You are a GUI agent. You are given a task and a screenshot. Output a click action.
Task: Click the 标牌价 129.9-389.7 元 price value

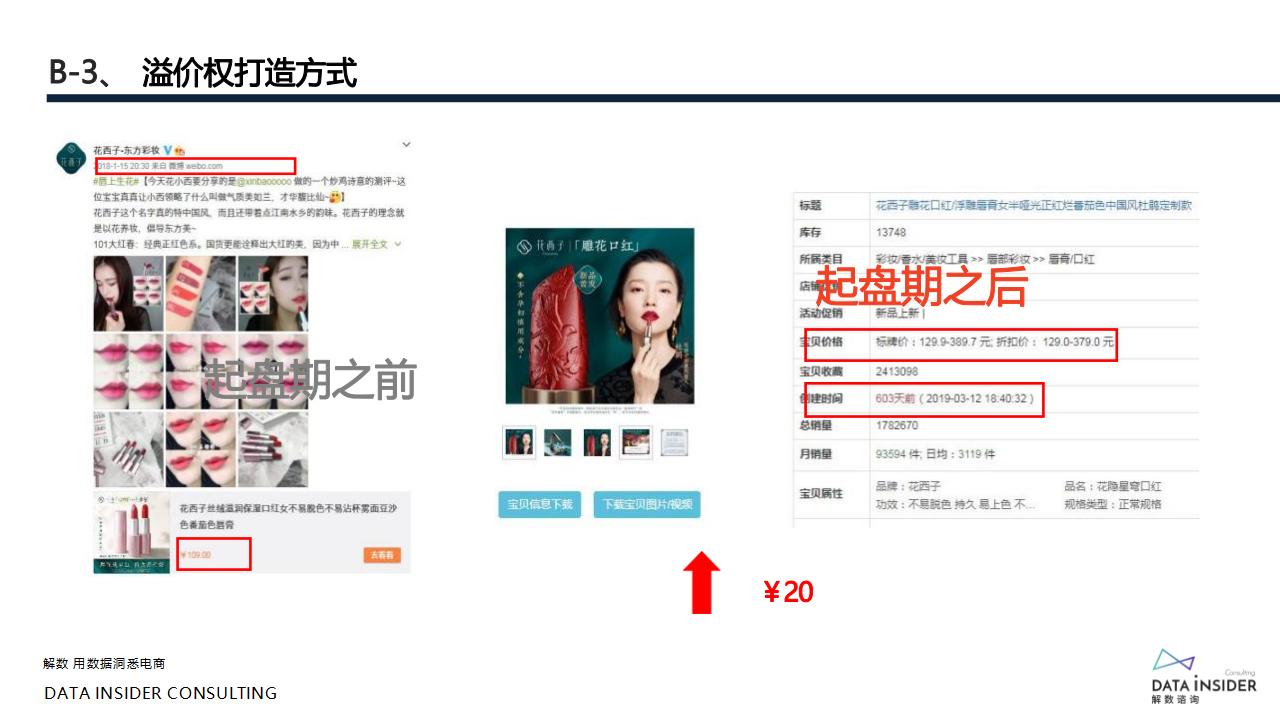[932, 342]
